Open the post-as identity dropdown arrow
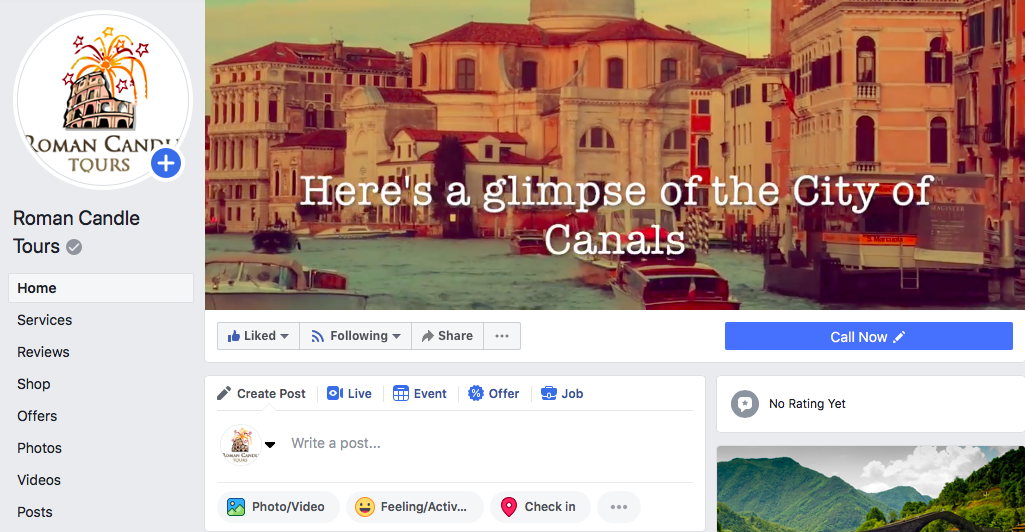 tap(270, 444)
